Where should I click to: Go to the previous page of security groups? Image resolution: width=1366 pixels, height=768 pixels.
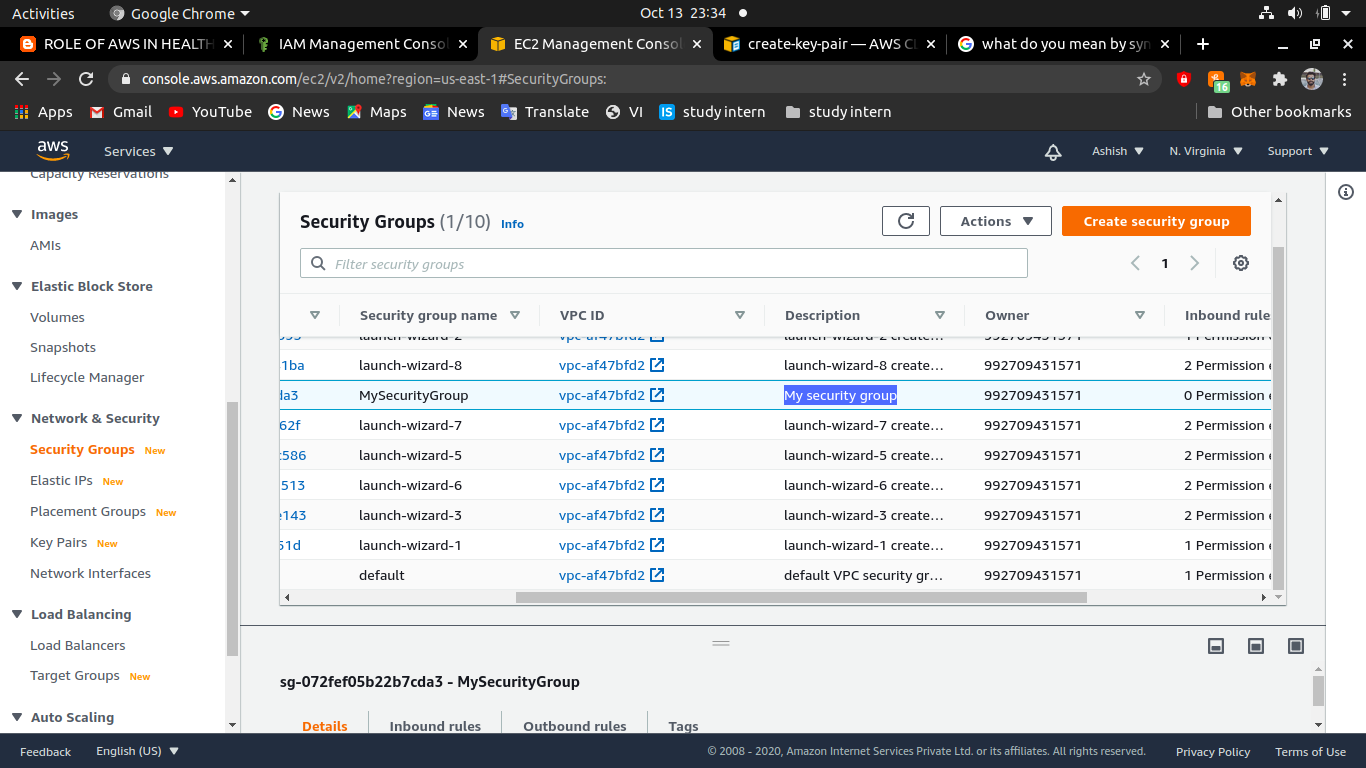[1135, 263]
